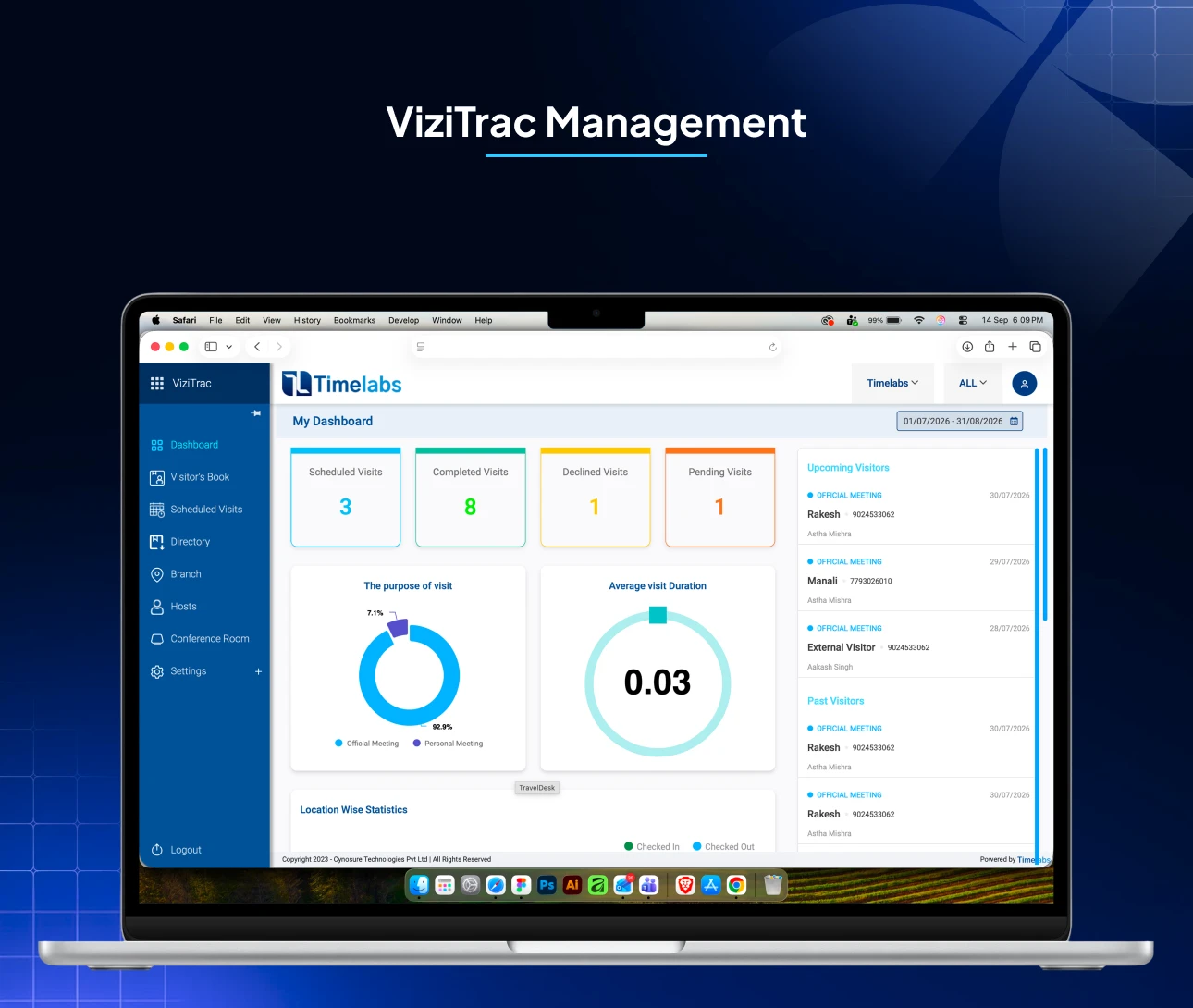Open the Apple menu
1193x1008 pixels.
pyautogui.click(x=155, y=321)
